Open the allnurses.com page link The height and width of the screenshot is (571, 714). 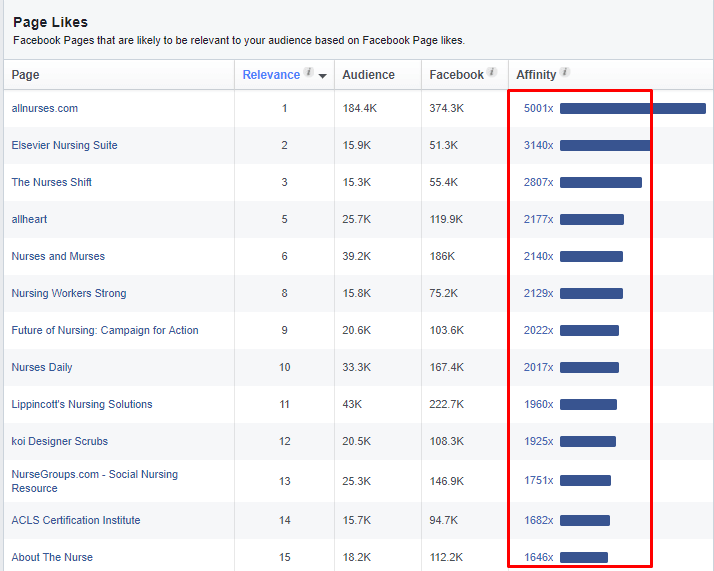click(x=45, y=108)
